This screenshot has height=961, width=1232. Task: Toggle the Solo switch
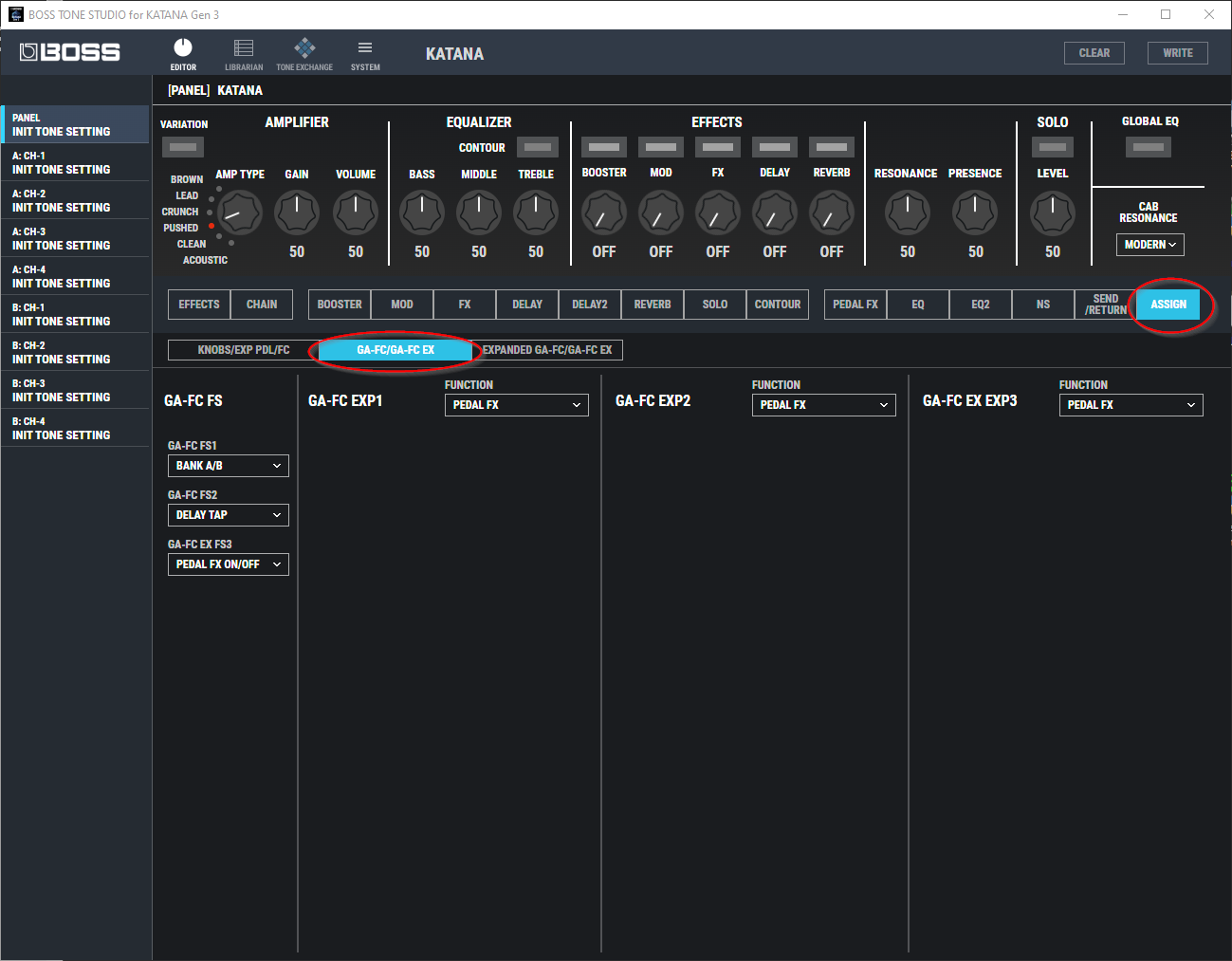pyautogui.click(x=1053, y=147)
